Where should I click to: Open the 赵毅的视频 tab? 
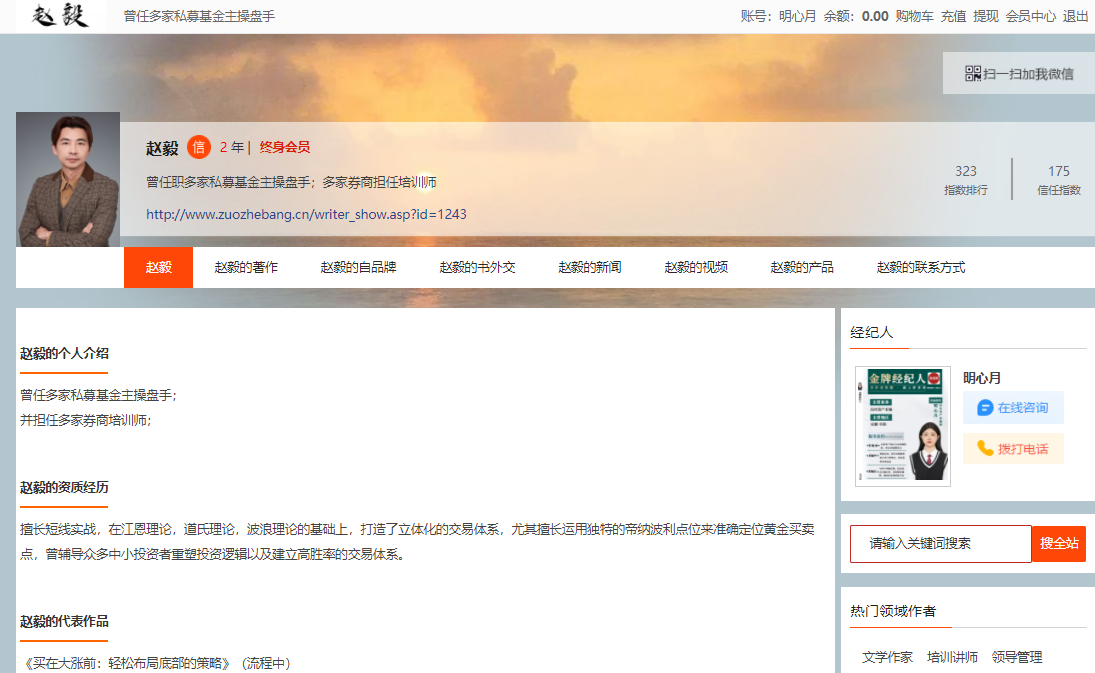696,267
